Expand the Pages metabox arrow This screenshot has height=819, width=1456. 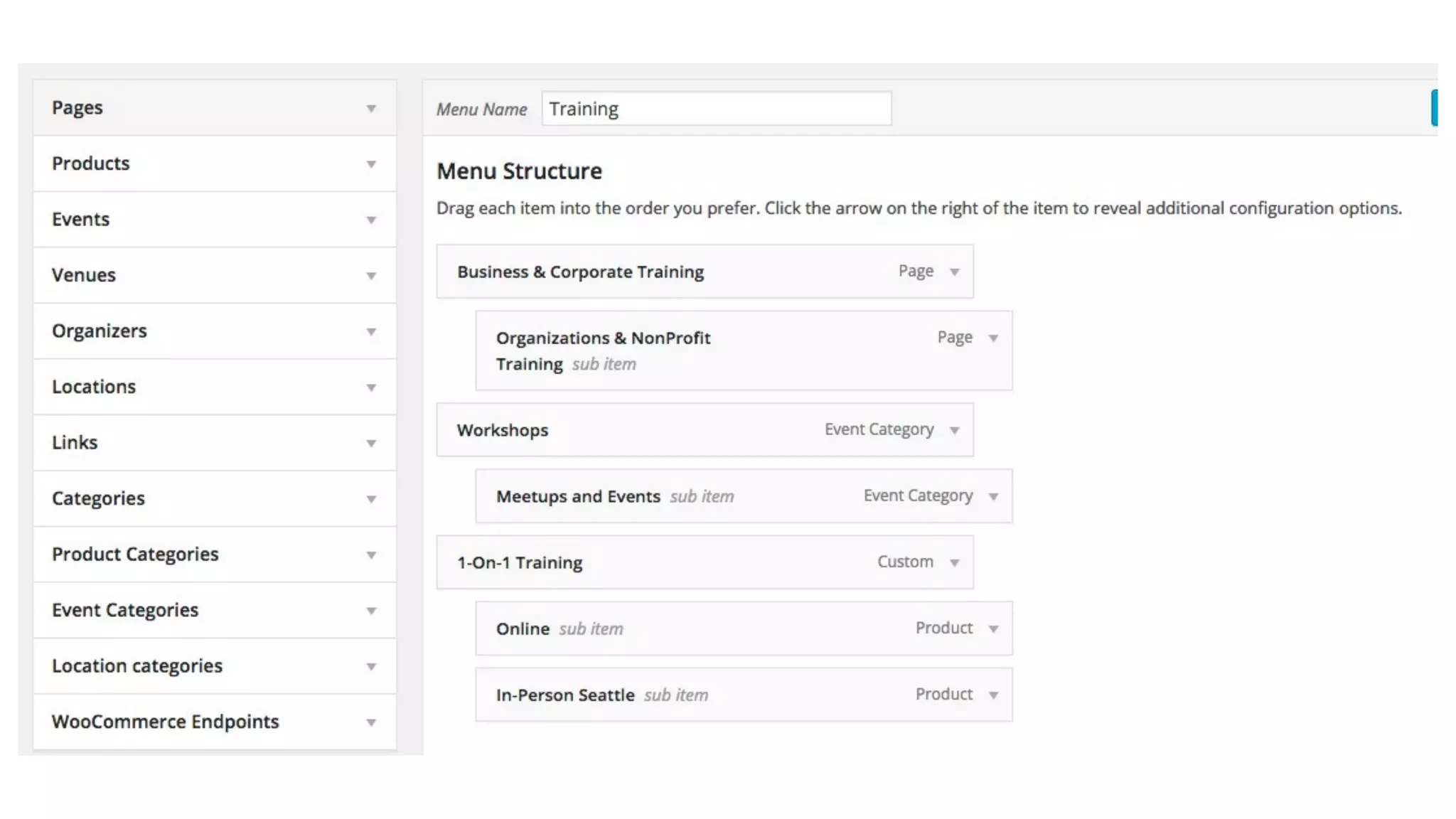click(370, 109)
